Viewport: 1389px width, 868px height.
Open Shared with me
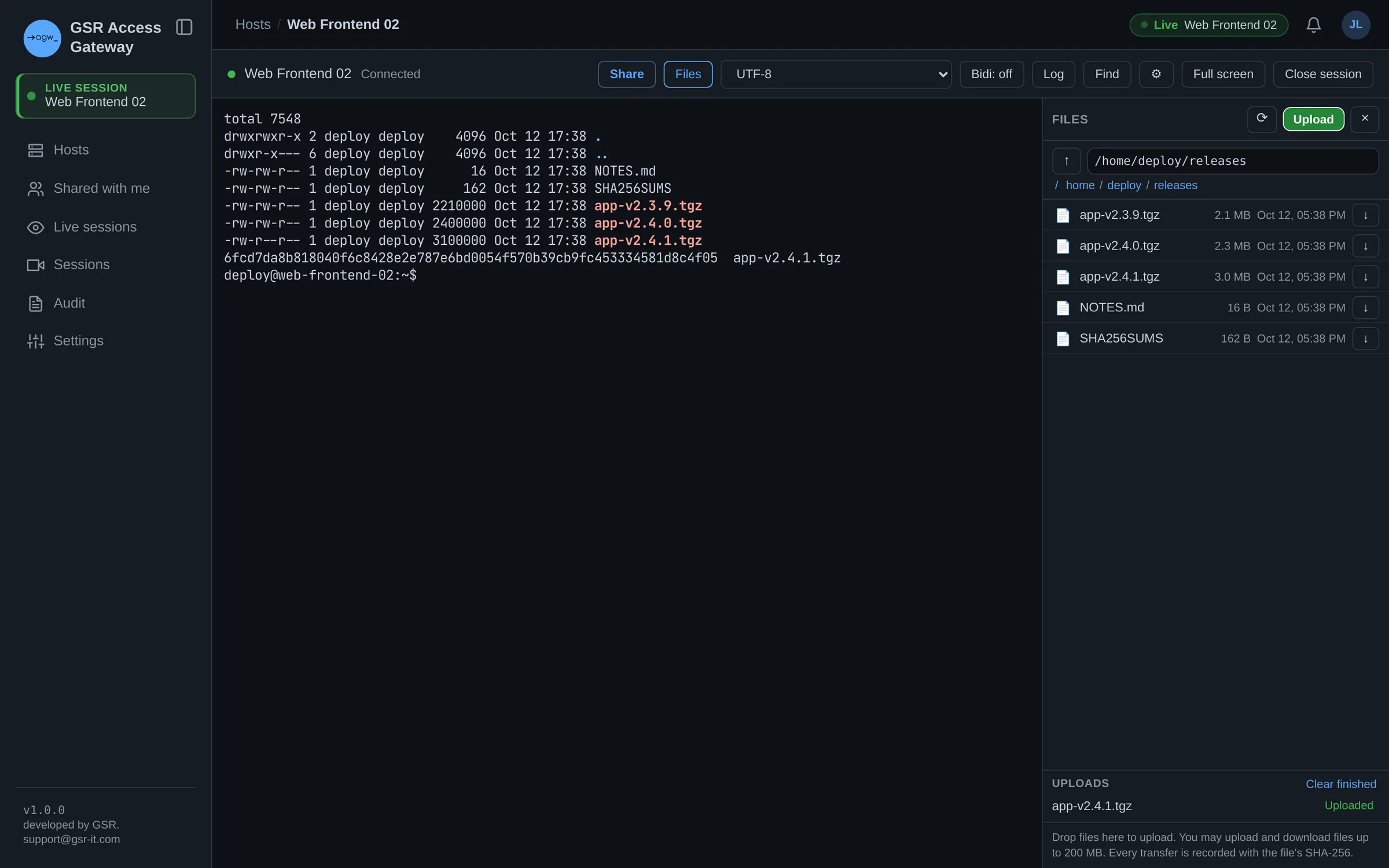[x=105, y=189]
